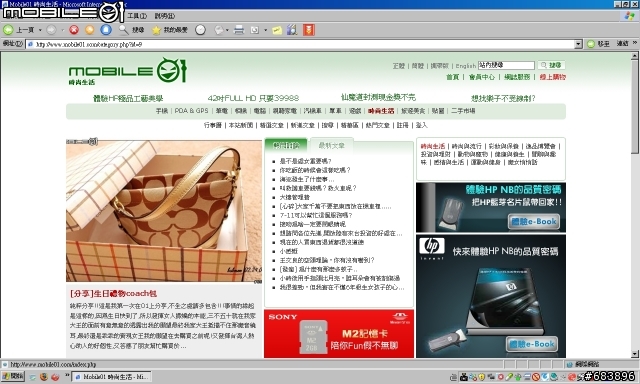Click the orange Refresh button
This screenshot has height=384, width=640.
(90, 30)
